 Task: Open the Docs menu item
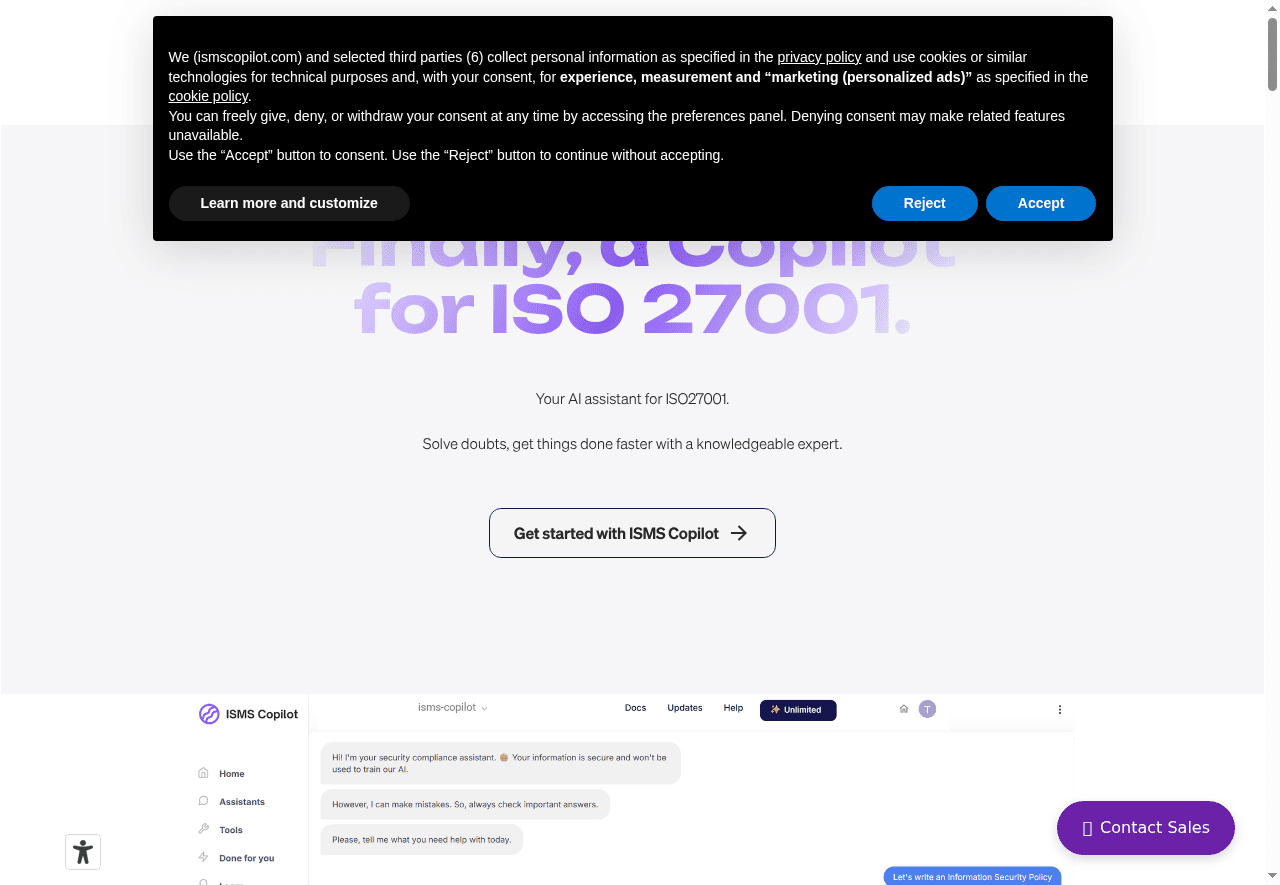point(635,707)
